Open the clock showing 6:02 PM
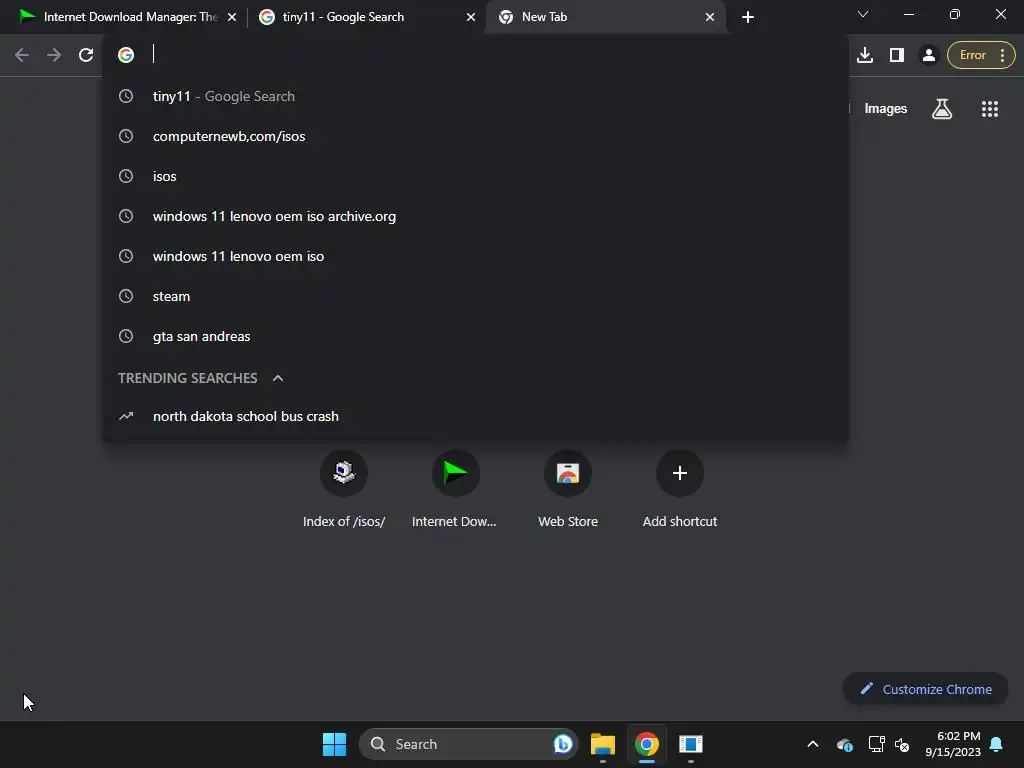 [x=953, y=744]
